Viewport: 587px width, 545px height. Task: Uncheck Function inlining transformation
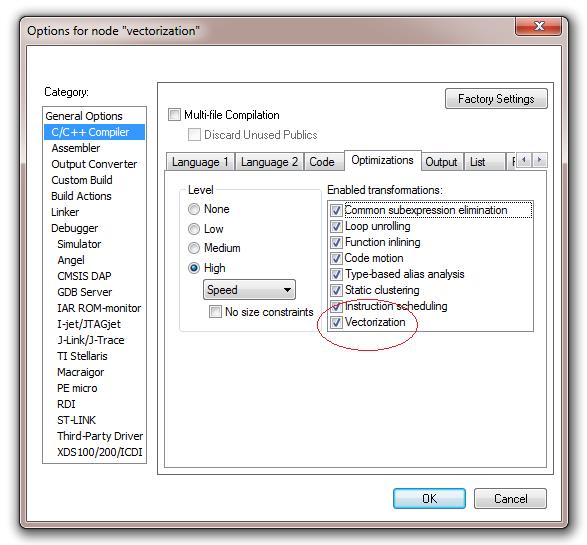pyautogui.click(x=336, y=242)
